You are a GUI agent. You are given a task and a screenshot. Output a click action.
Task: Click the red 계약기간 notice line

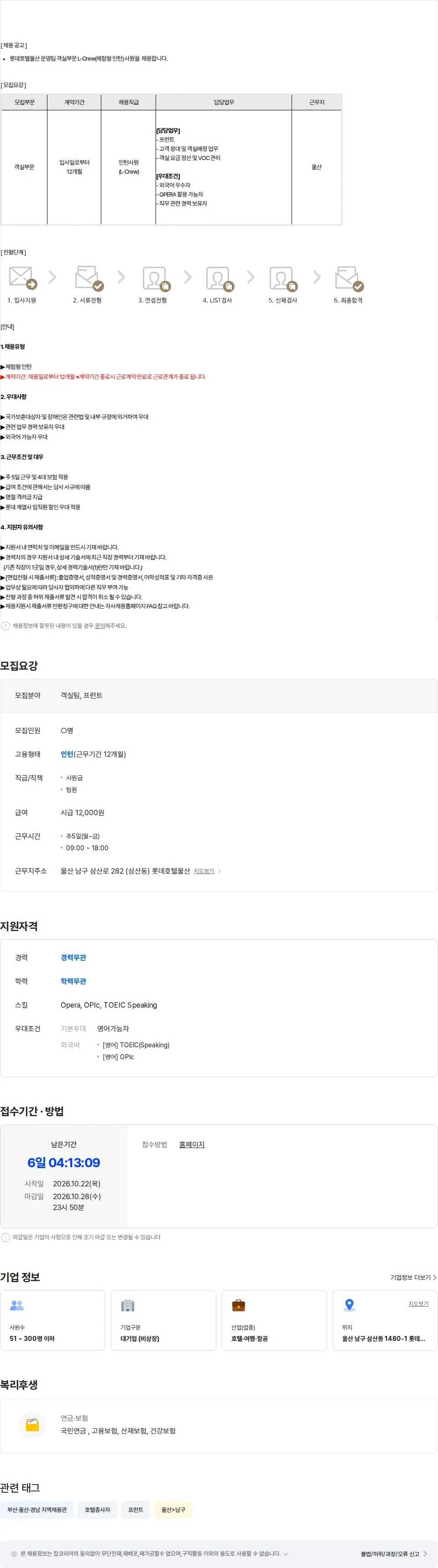pos(104,377)
